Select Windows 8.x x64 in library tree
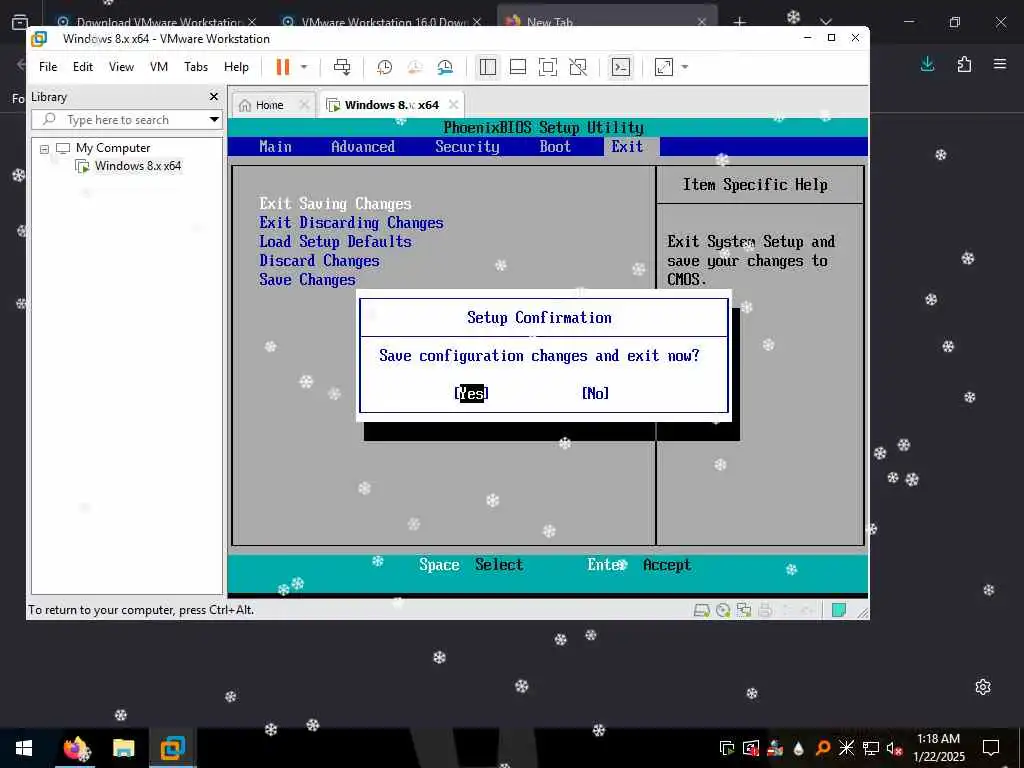1024x768 pixels. click(x=138, y=166)
